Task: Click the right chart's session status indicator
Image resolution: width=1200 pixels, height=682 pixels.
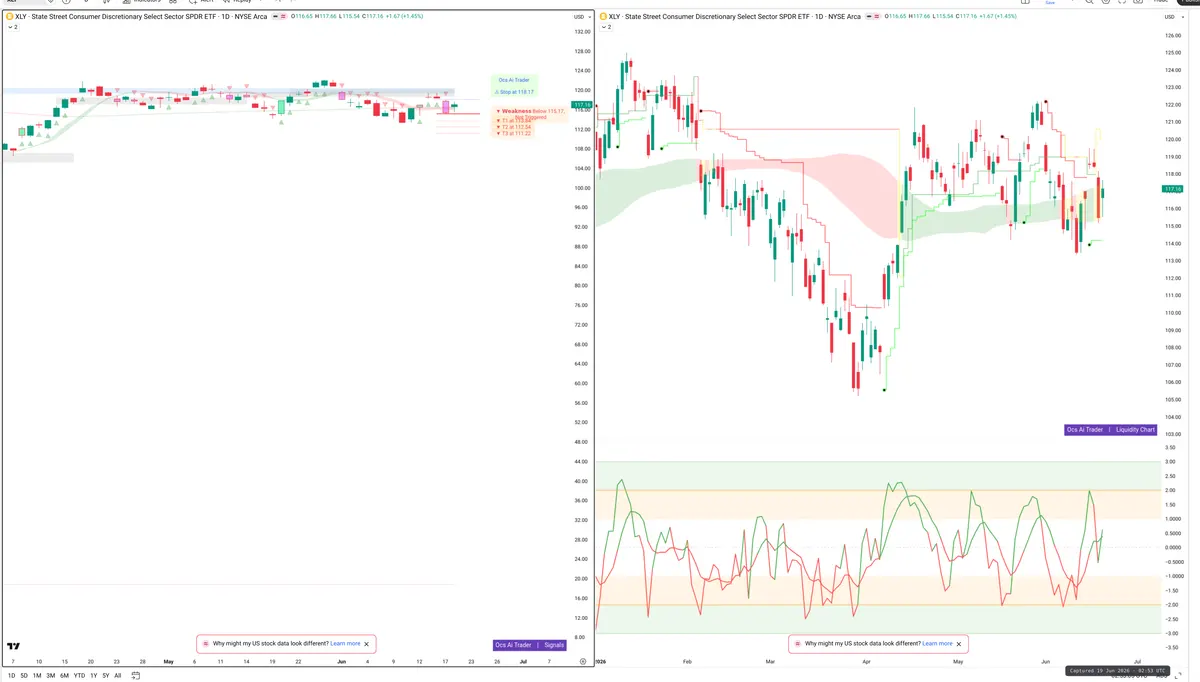Action: click(x=871, y=17)
